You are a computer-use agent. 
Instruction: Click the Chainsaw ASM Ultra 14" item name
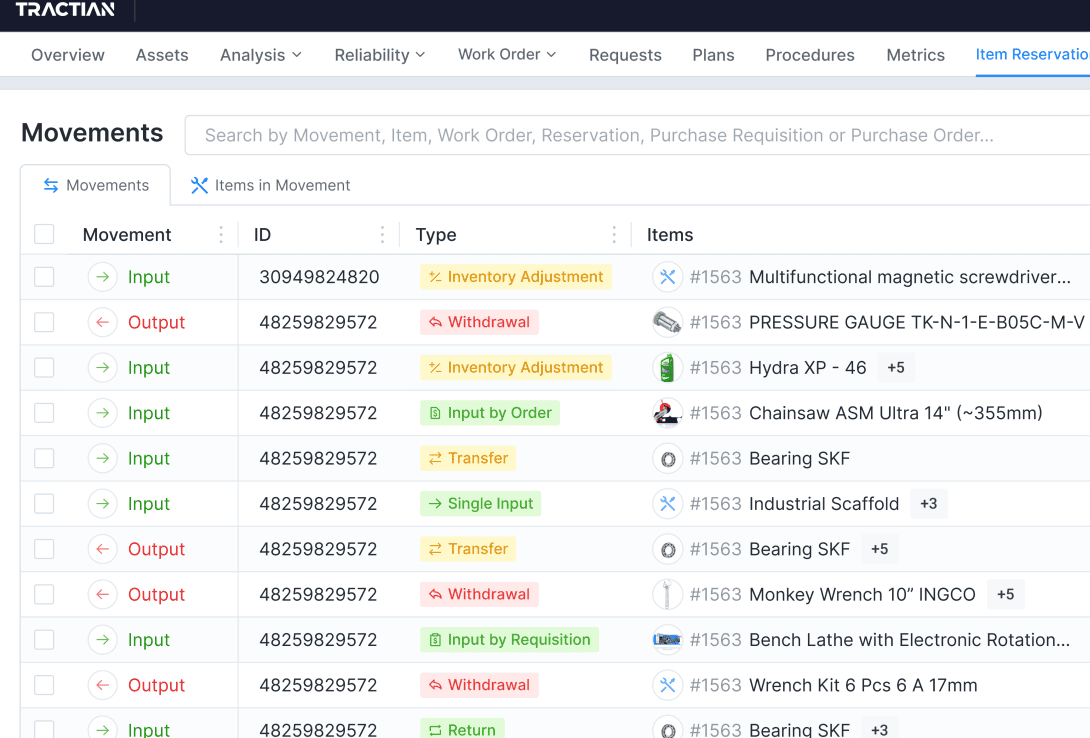895,413
